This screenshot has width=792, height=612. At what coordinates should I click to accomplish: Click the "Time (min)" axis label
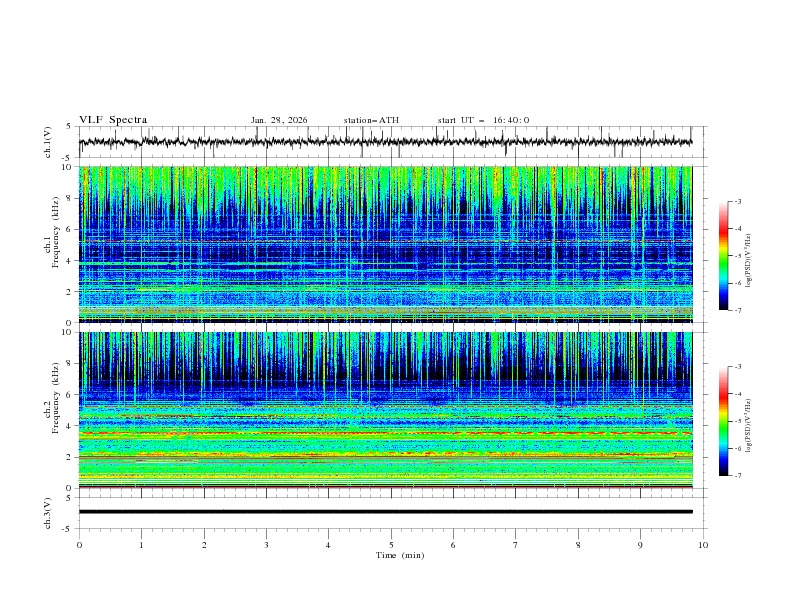pyautogui.click(x=400, y=555)
